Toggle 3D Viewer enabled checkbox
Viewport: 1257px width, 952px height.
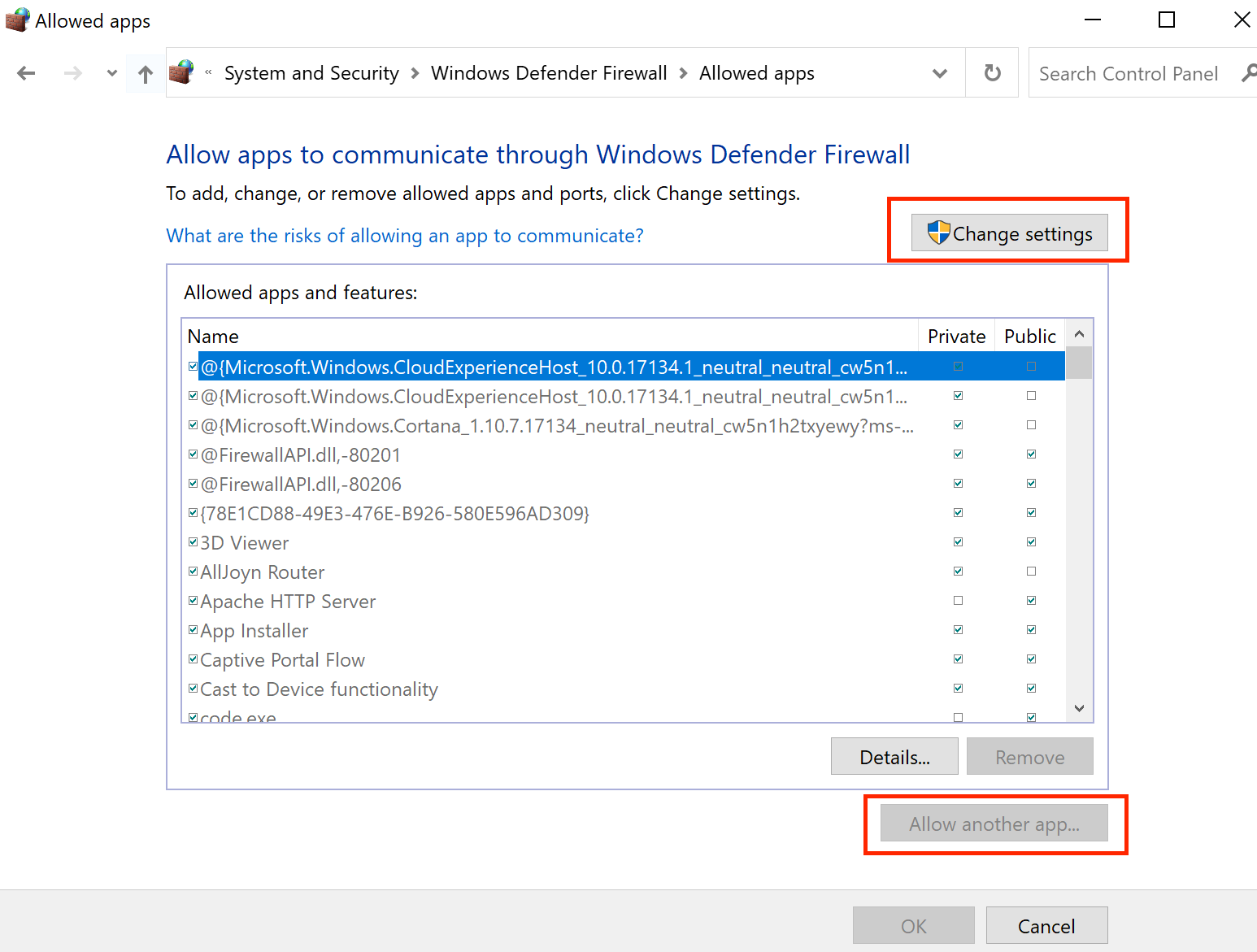[x=193, y=542]
